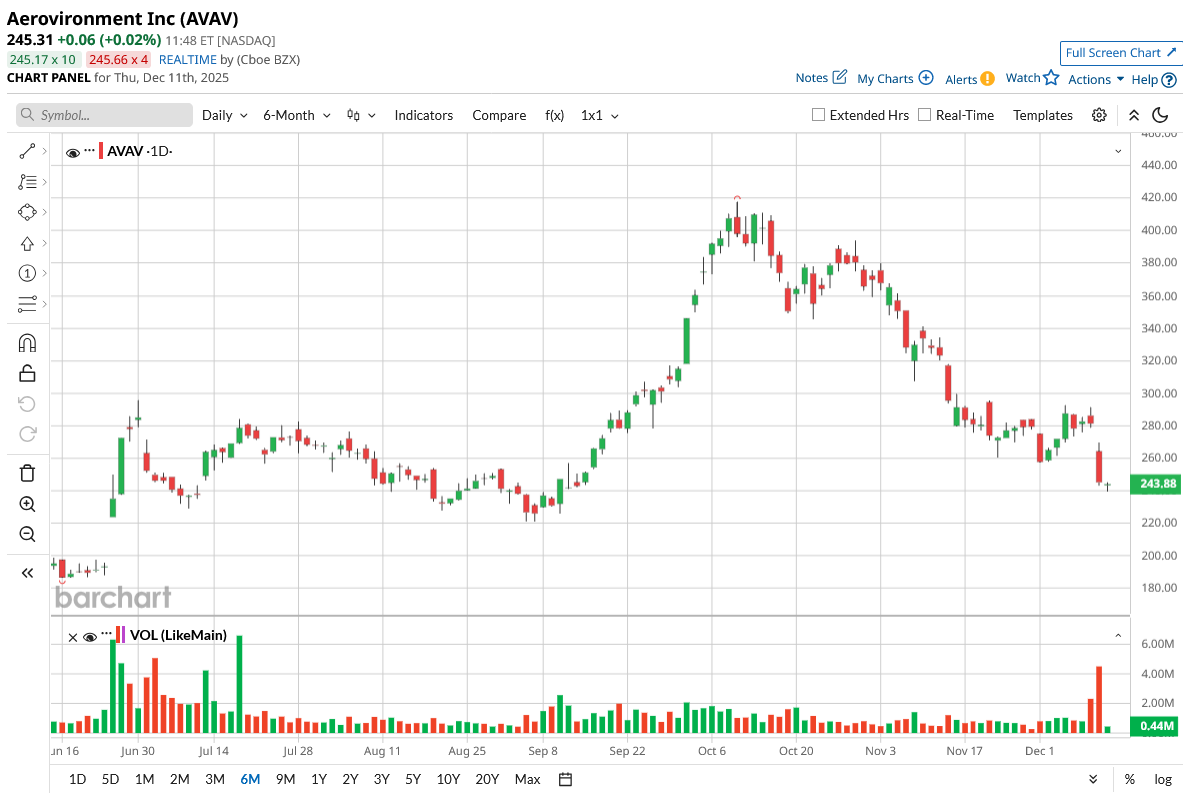The height and width of the screenshot is (793, 1183).
Task: Select the 1Y time range
Action: click(x=319, y=779)
